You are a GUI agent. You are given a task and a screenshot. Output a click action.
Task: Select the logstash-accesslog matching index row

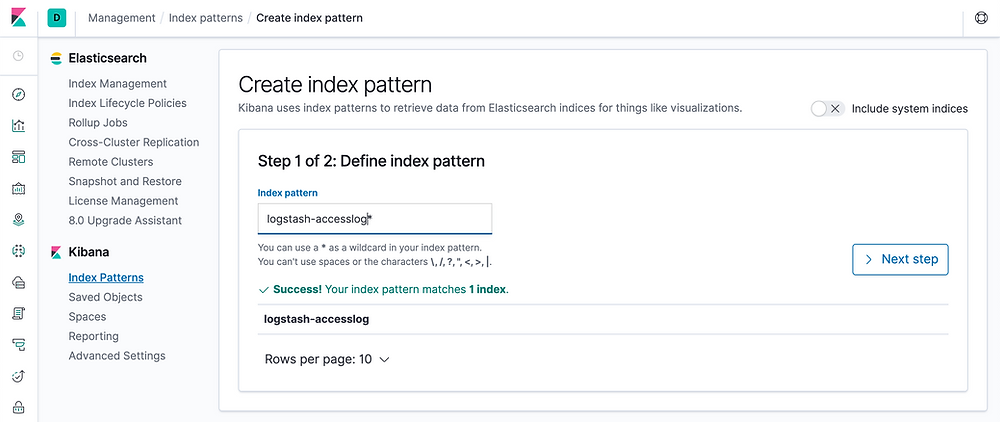[603, 319]
